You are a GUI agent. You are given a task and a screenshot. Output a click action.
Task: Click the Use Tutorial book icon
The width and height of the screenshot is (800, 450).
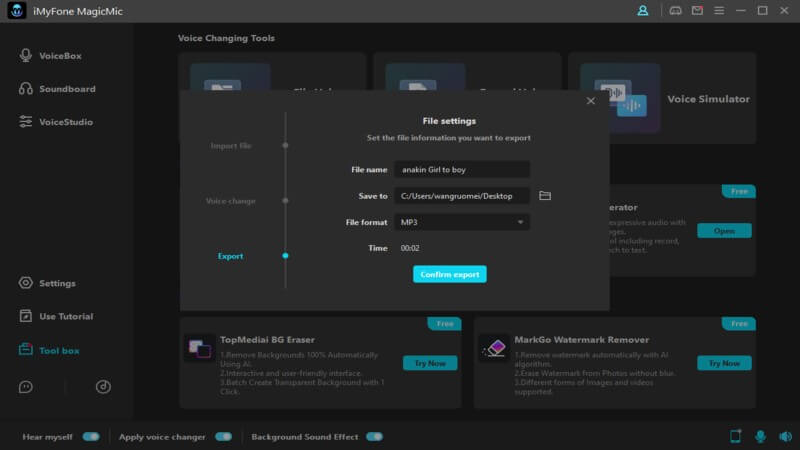26,316
